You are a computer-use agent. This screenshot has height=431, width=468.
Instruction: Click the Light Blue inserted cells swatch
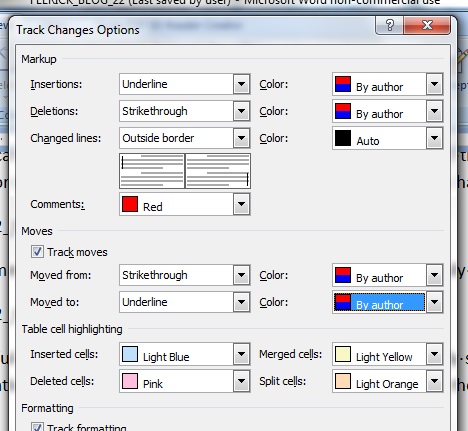[130, 354]
